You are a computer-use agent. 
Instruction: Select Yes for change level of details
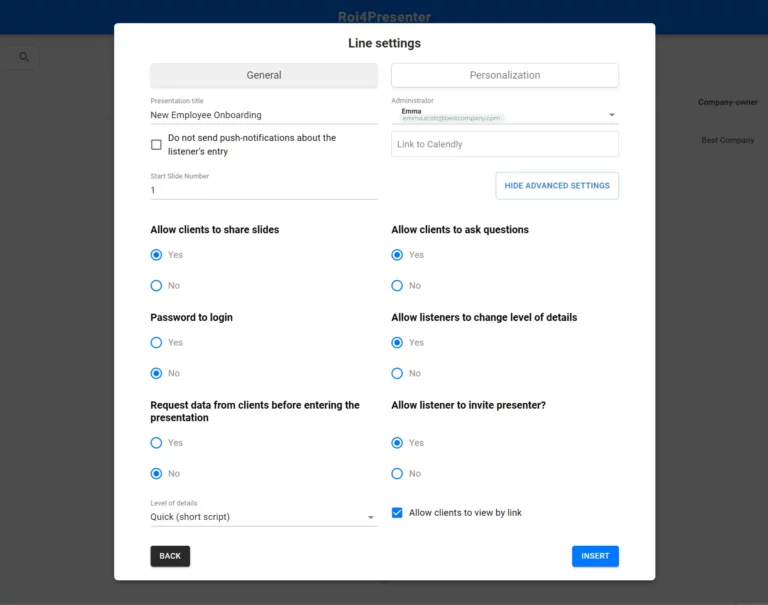tap(397, 342)
